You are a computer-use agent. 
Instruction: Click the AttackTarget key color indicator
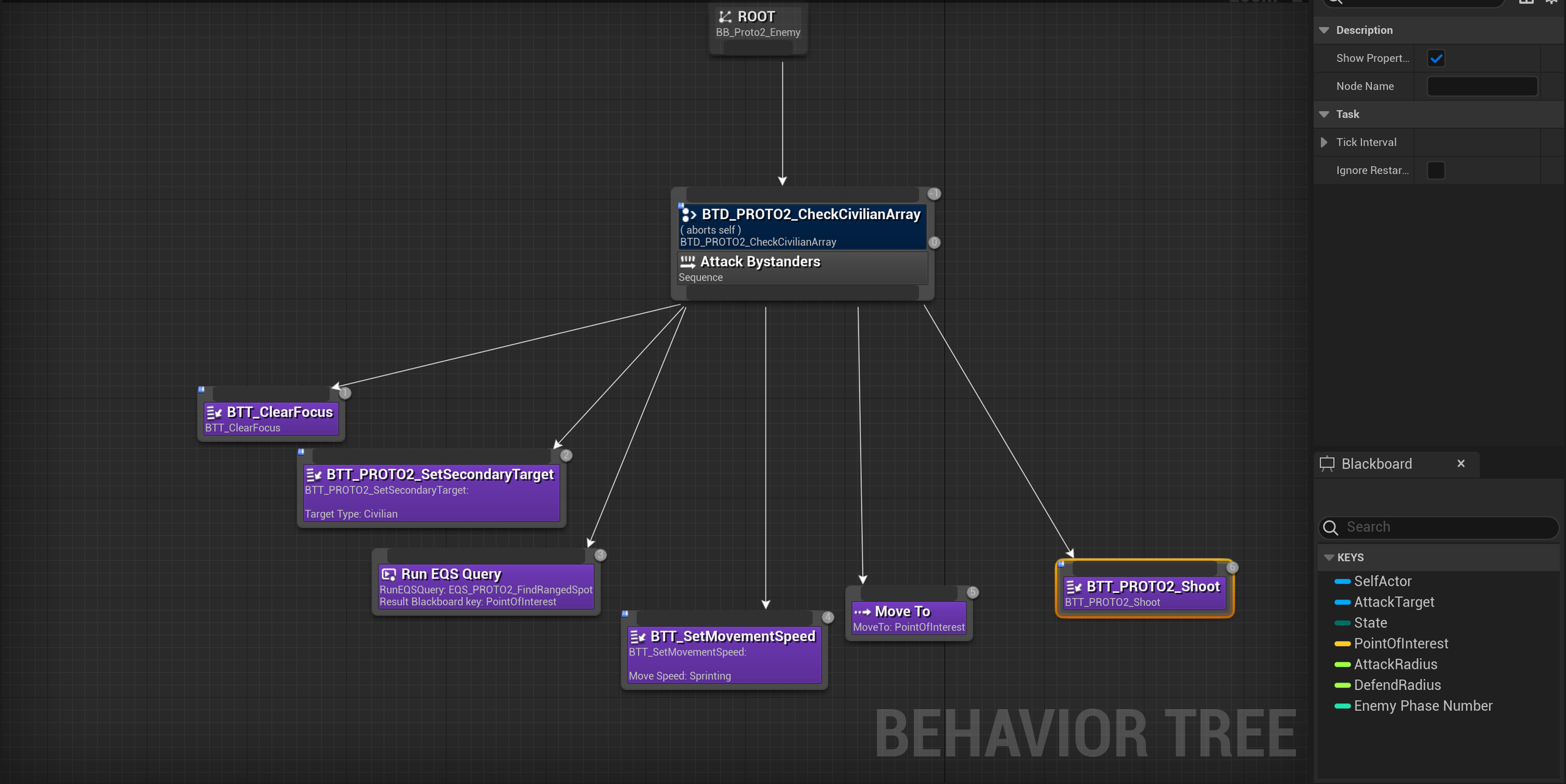pos(1342,602)
